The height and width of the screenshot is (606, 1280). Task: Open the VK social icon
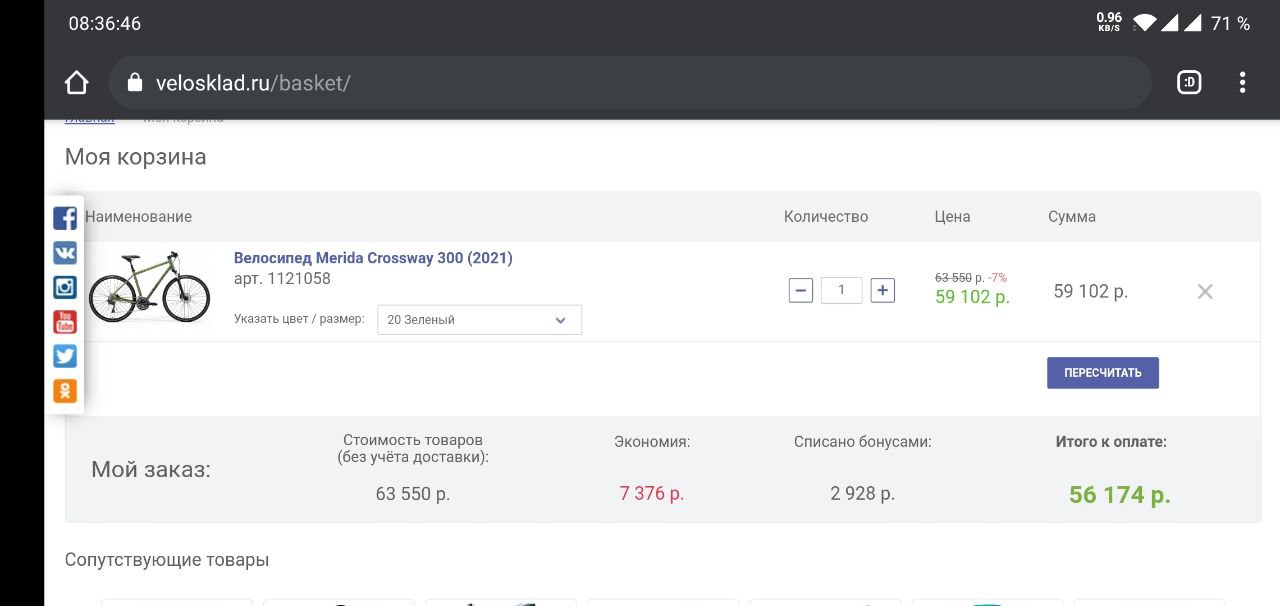click(x=65, y=252)
